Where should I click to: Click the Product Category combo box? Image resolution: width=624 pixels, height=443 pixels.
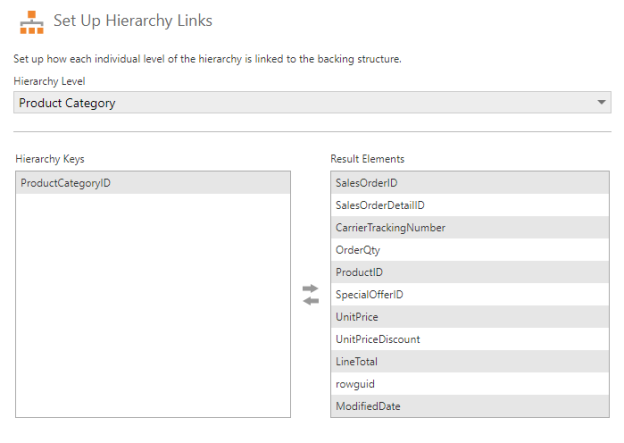point(300,103)
